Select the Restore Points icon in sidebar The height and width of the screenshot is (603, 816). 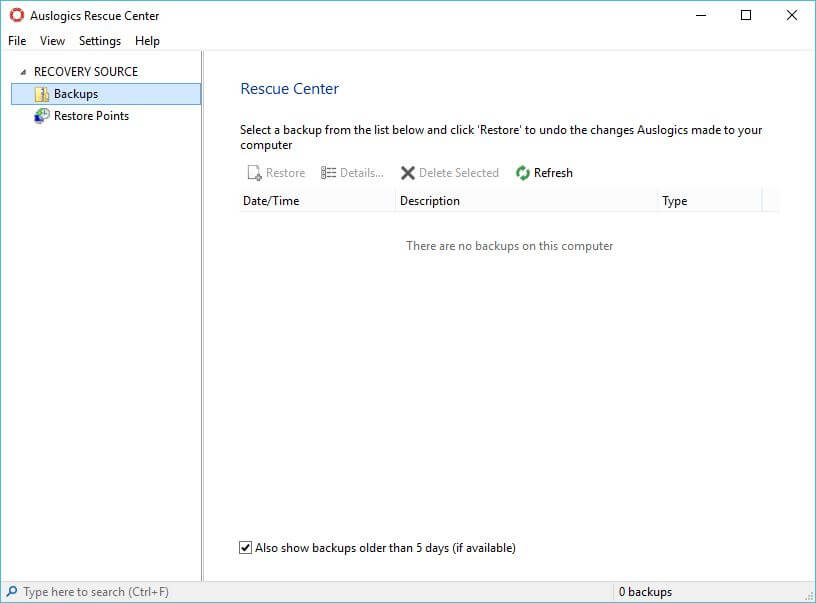41,116
